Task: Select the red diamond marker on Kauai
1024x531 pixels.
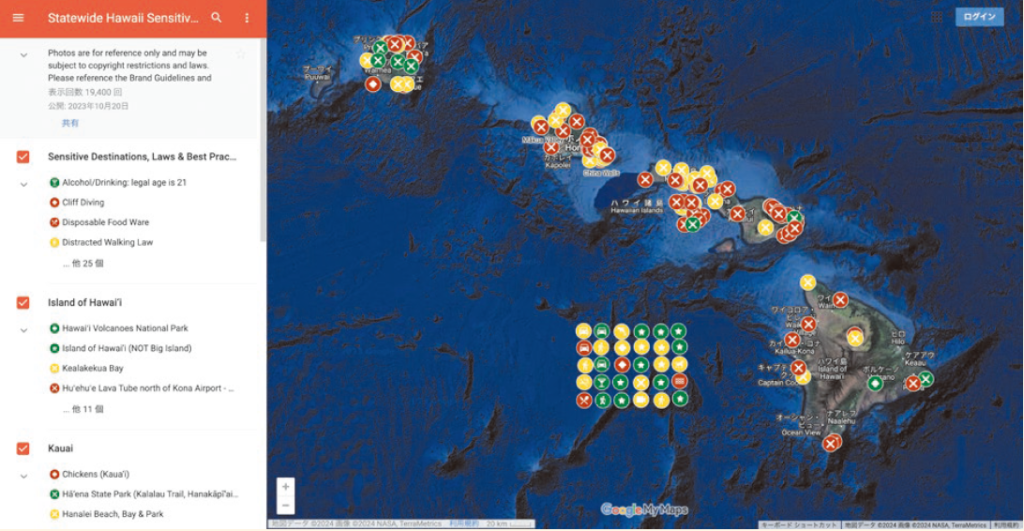Action: (372, 84)
